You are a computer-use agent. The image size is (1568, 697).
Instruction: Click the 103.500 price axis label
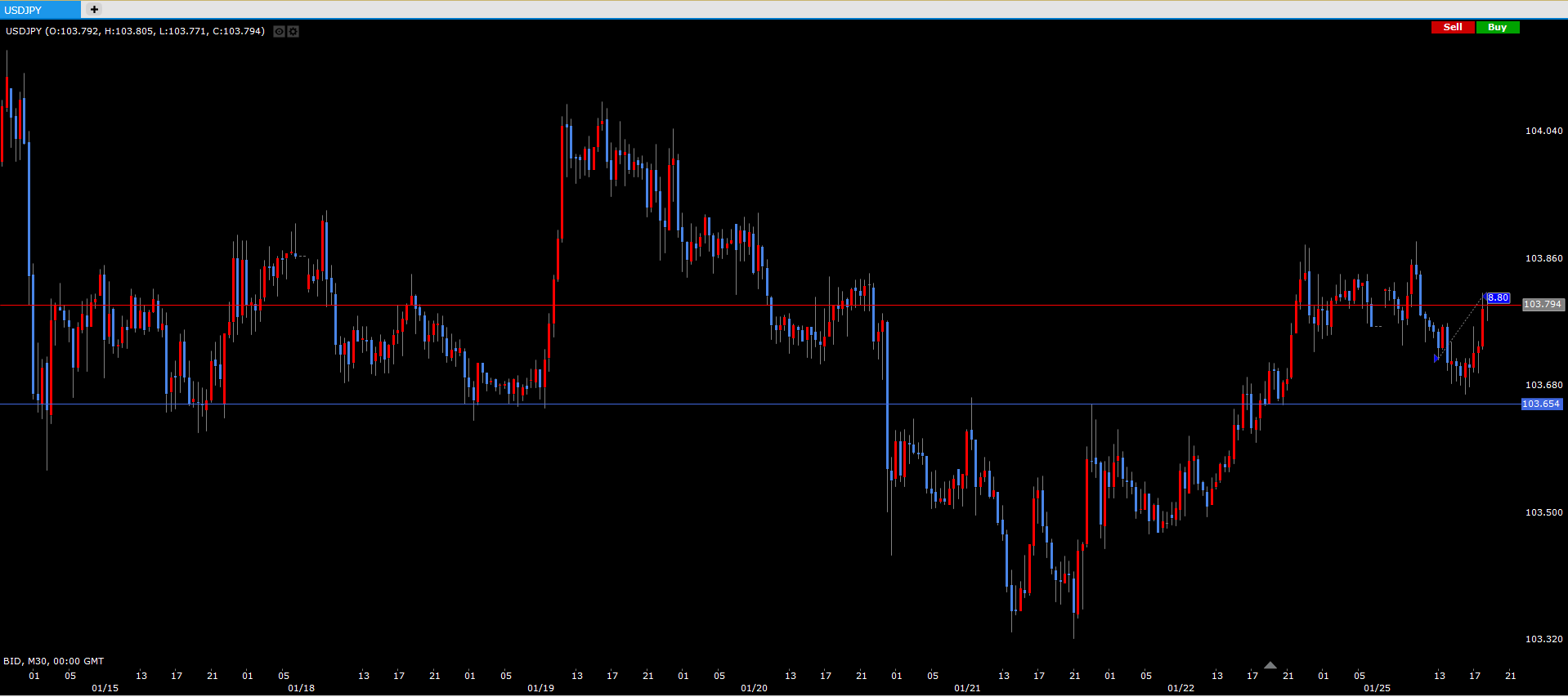click(1543, 512)
